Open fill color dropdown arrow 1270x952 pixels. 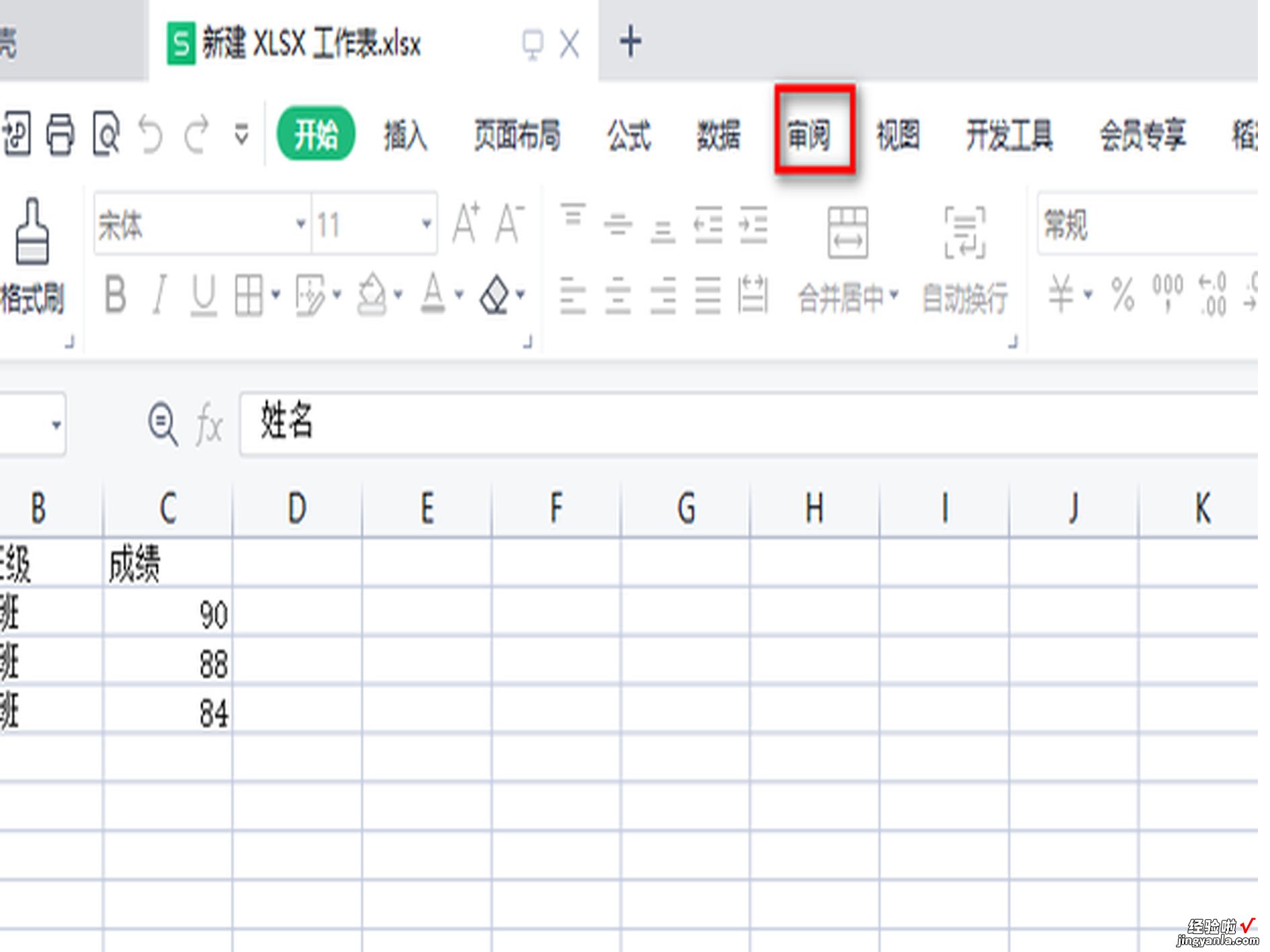click(398, 294)
